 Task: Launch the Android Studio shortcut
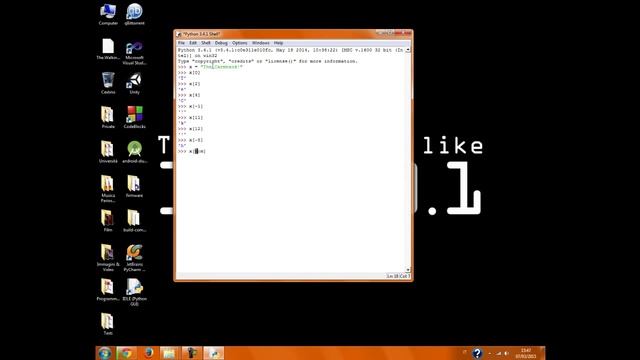tap(134, 152)
